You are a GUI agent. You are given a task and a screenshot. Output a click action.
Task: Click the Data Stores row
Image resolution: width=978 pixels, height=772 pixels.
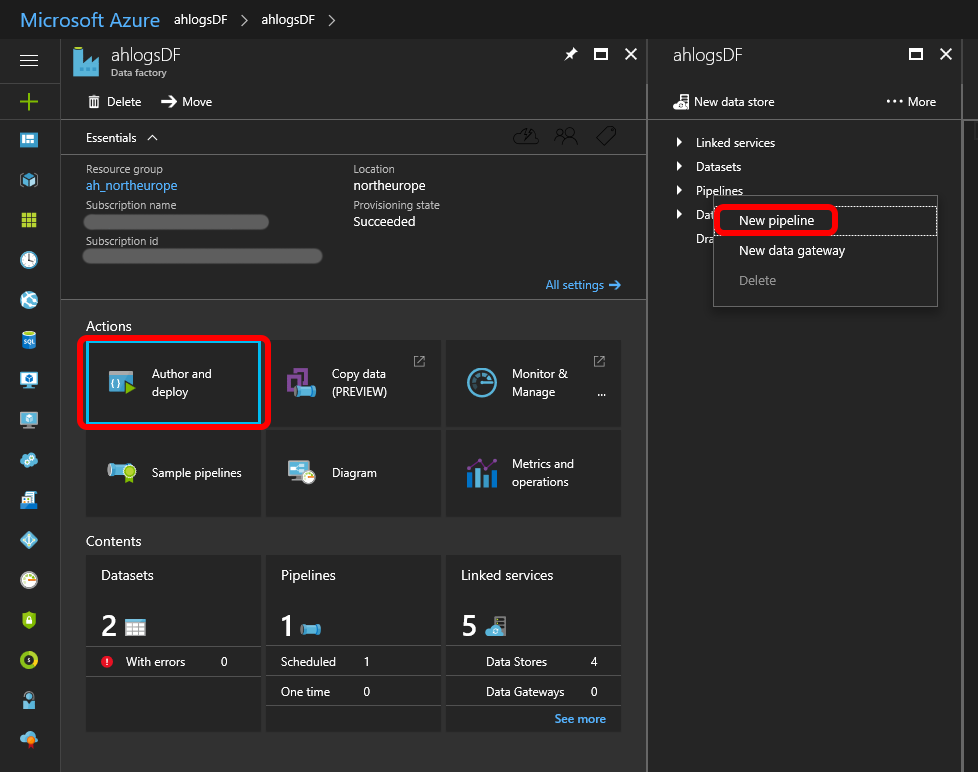[x=533, y=662]
